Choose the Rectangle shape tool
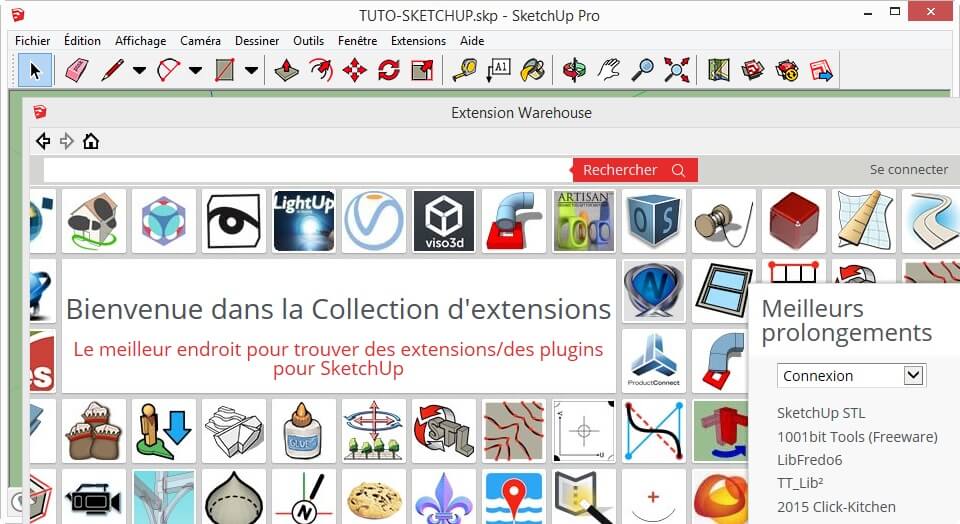The width and height of the screenshot is (960, 524). tap(224, 70)
